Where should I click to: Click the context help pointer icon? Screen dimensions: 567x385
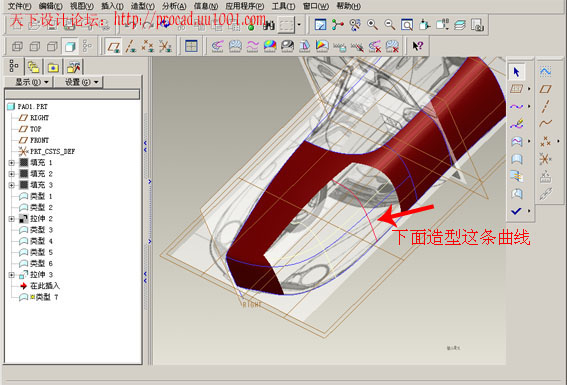click(x=418, y=46)
